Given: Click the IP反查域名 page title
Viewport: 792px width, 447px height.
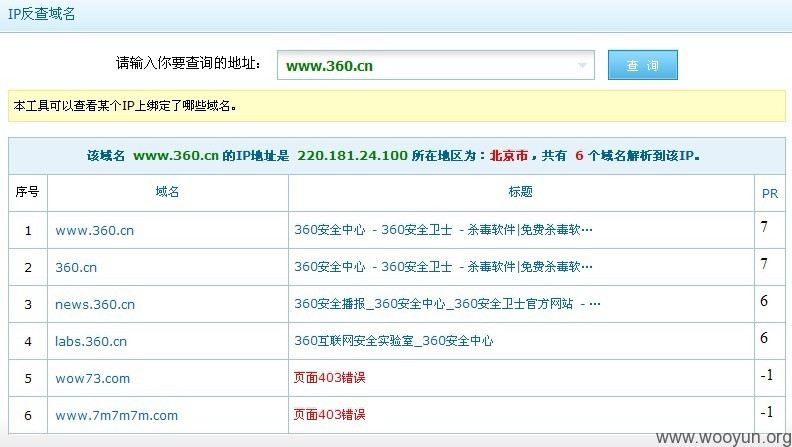Looking at the screenshot, I should (41, 14).
